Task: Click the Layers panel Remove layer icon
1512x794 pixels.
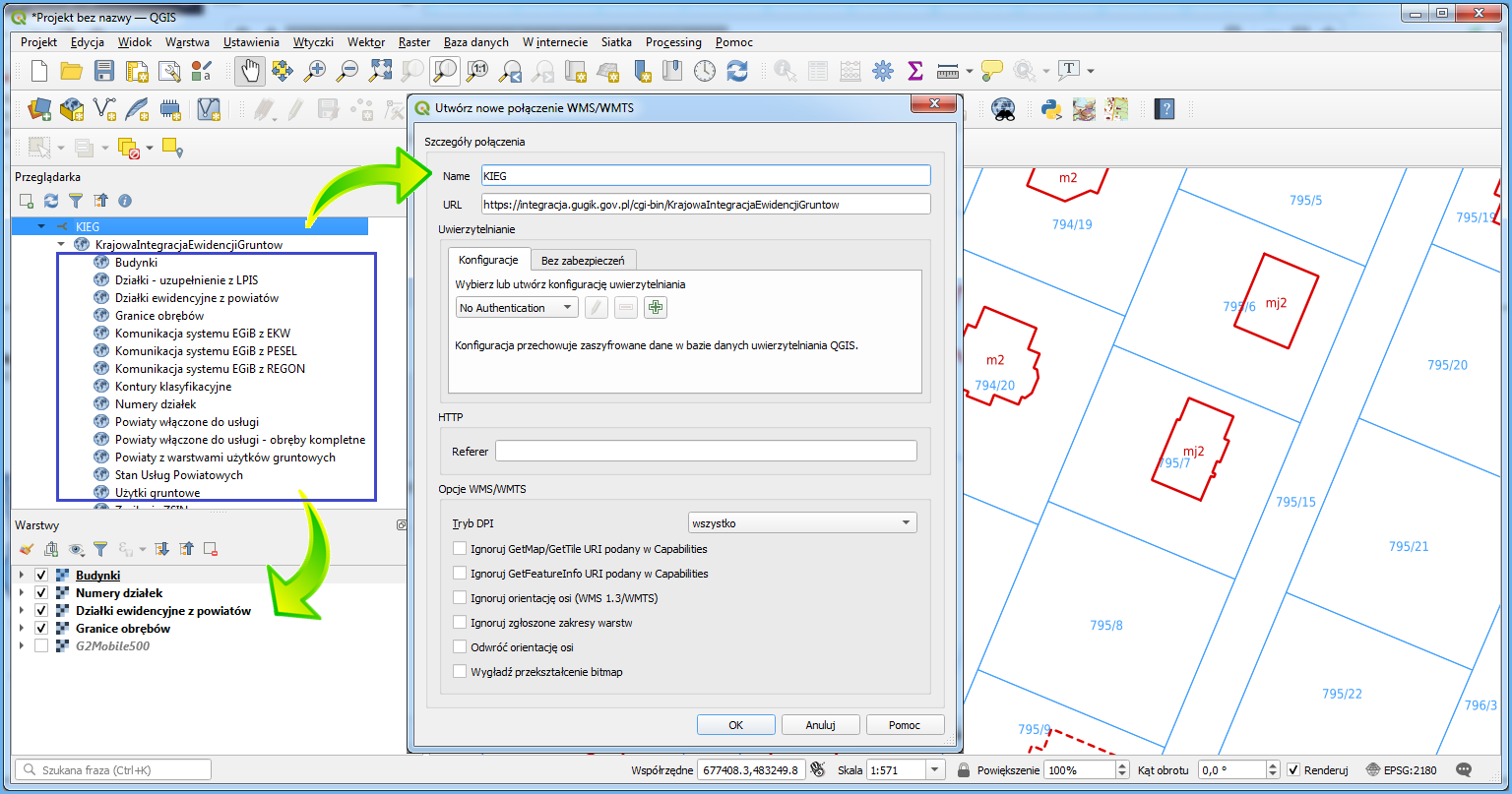Action: pos(210,549)
